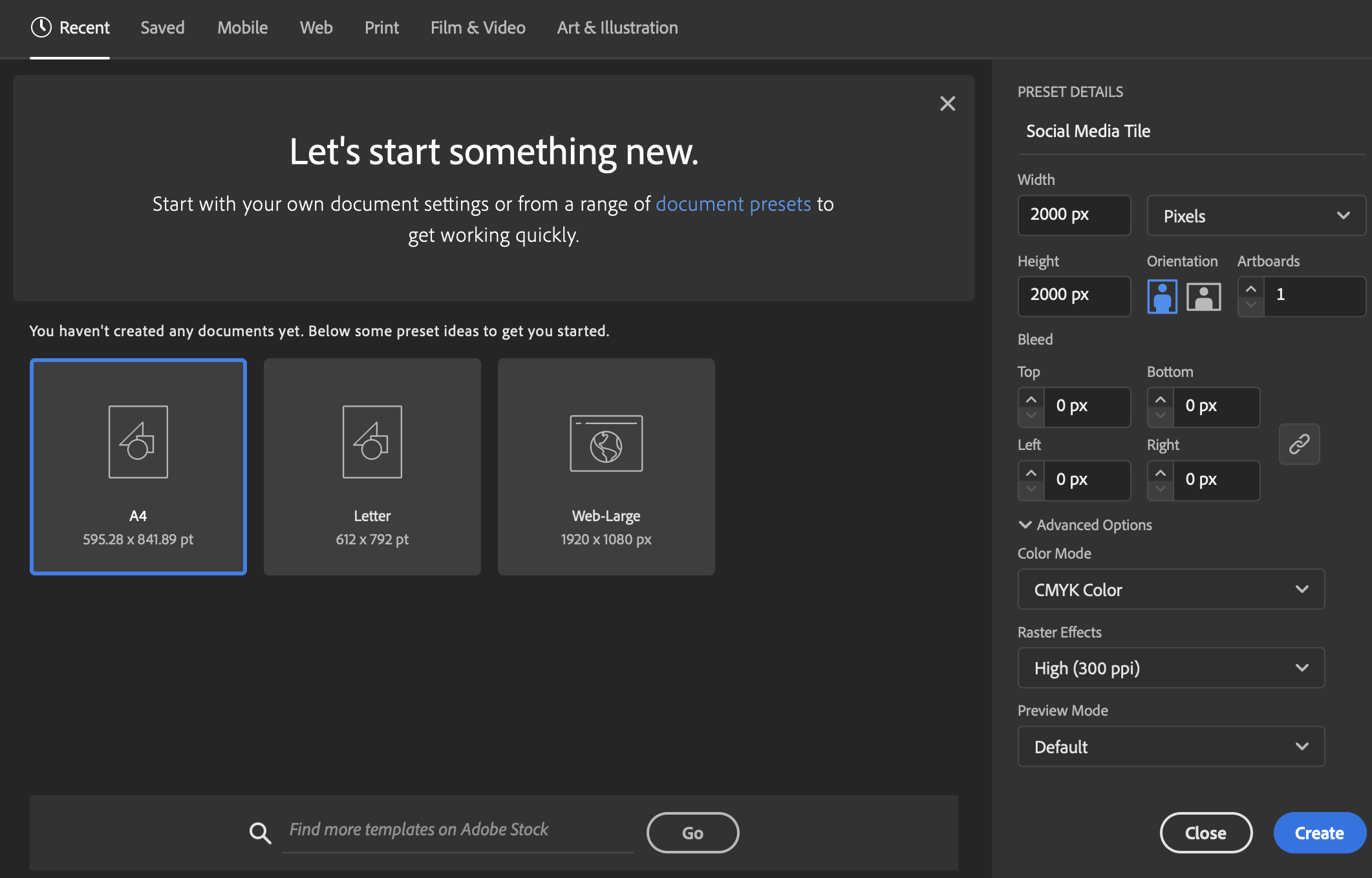Viewport: 1372px width, 878px height.
Task: Open the CMYK Color mode dropdown
Action: coord(1171,589)
